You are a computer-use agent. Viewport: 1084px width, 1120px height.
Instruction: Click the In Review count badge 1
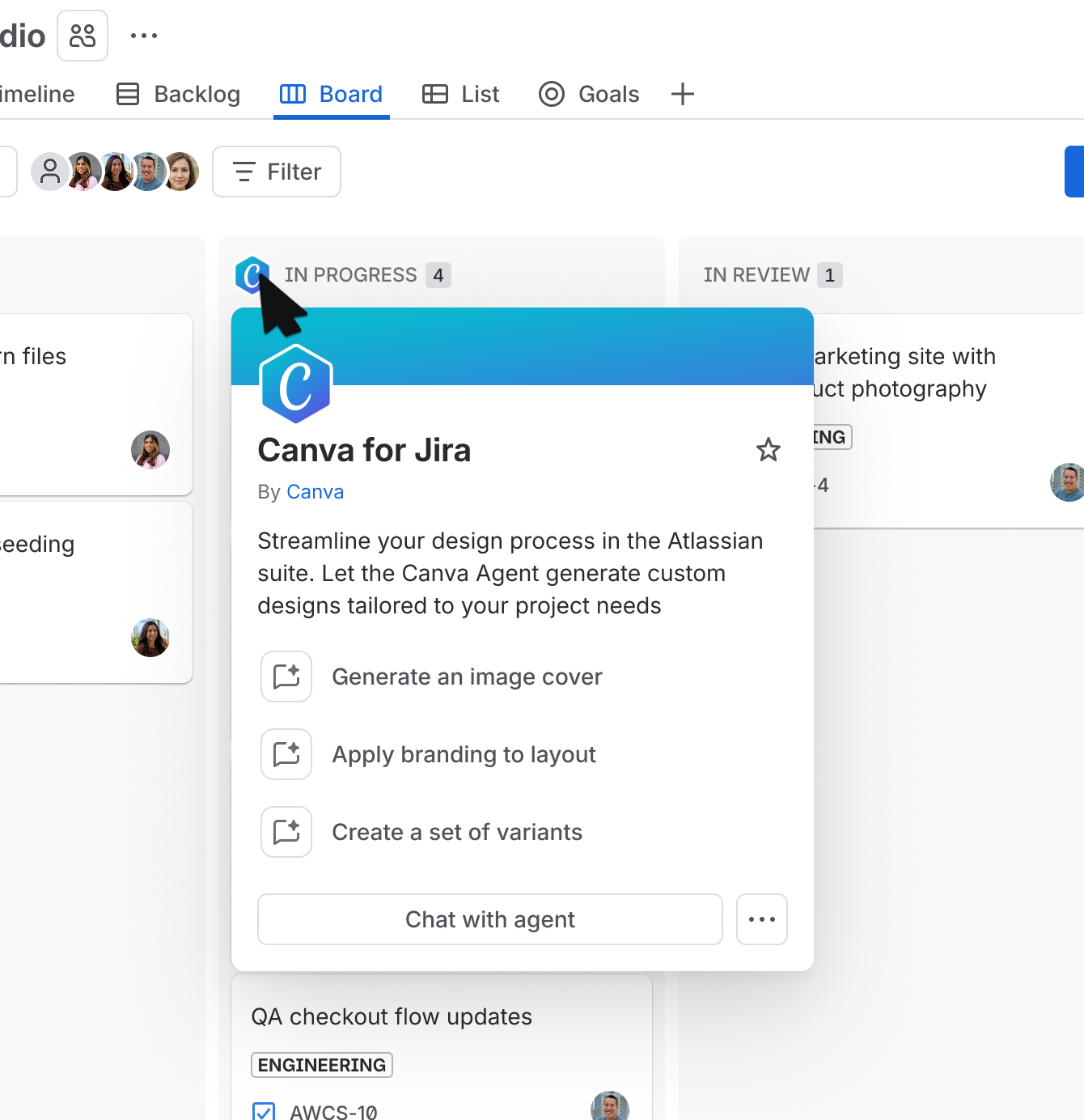pyautogui.click(x=830, y=275)
